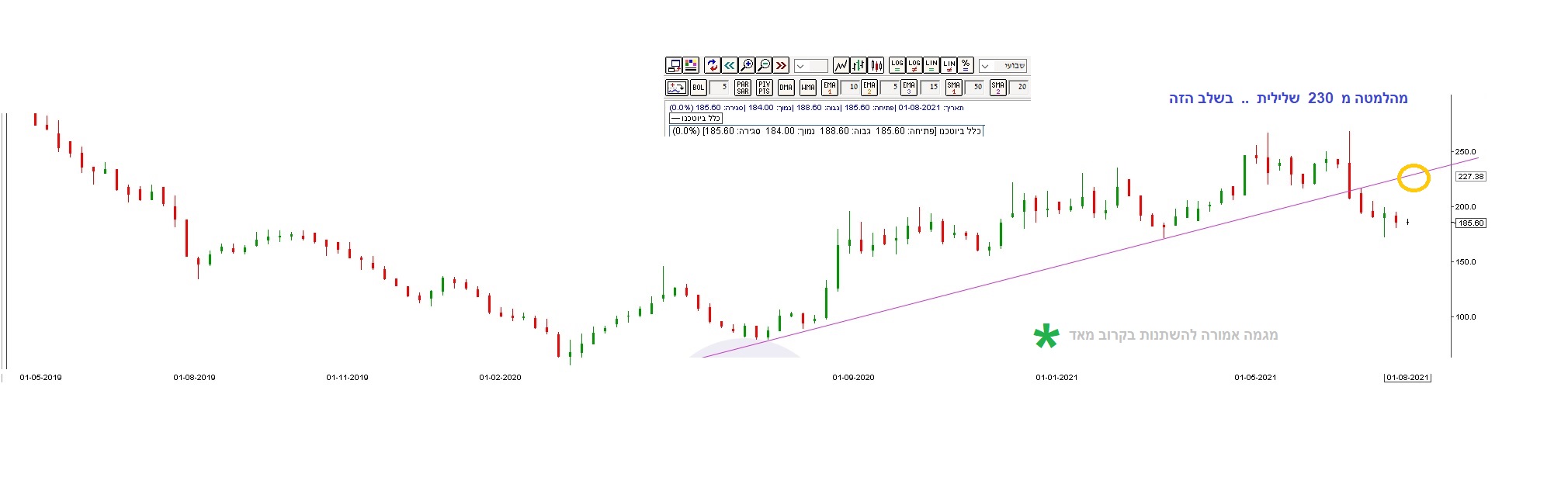Image resolution: width=1568 pixels, height=484 pixels.
Task: Click the 185.60 price label on axis
Action: (1471, 223)
